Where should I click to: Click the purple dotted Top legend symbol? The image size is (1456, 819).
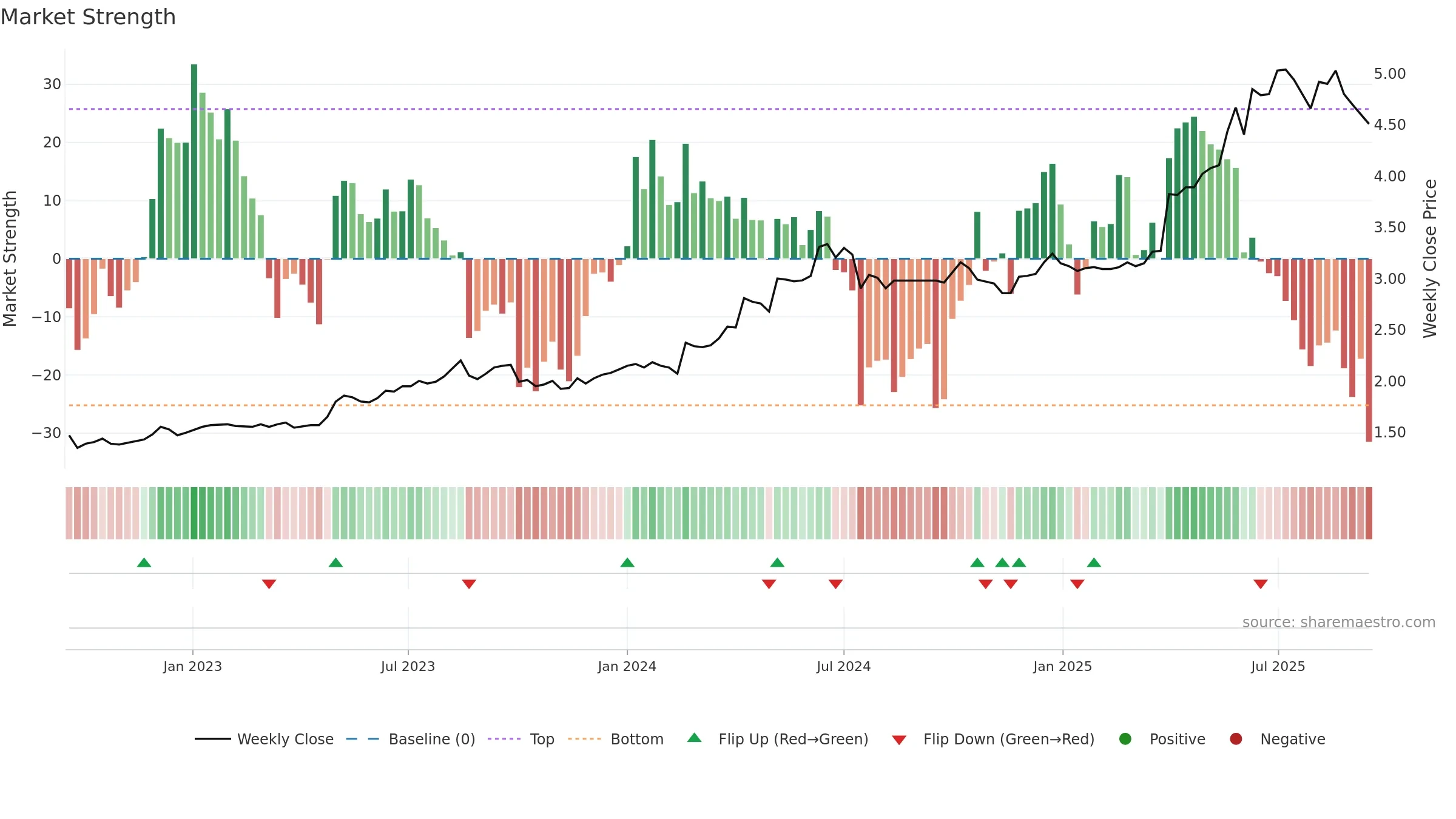click(504, 739)
